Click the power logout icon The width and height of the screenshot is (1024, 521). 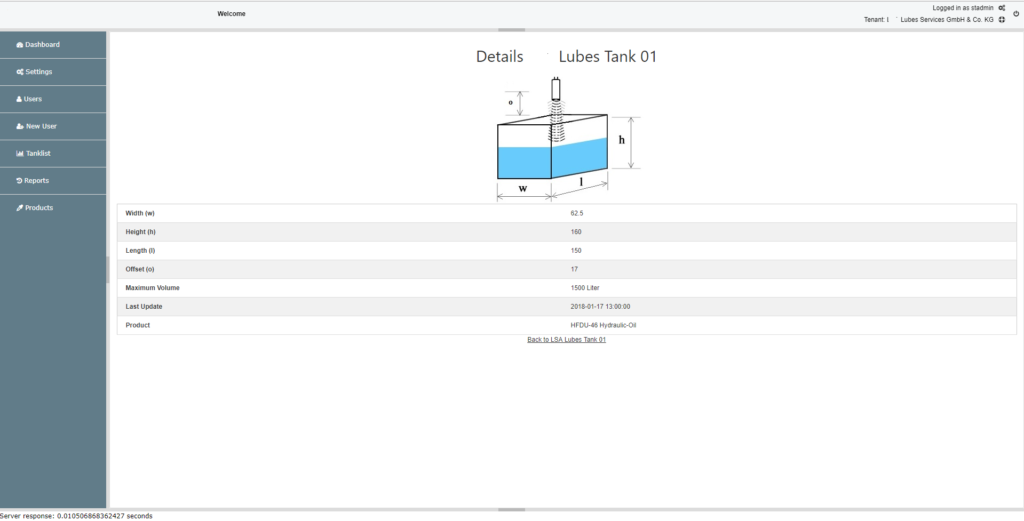(1016, 13)
